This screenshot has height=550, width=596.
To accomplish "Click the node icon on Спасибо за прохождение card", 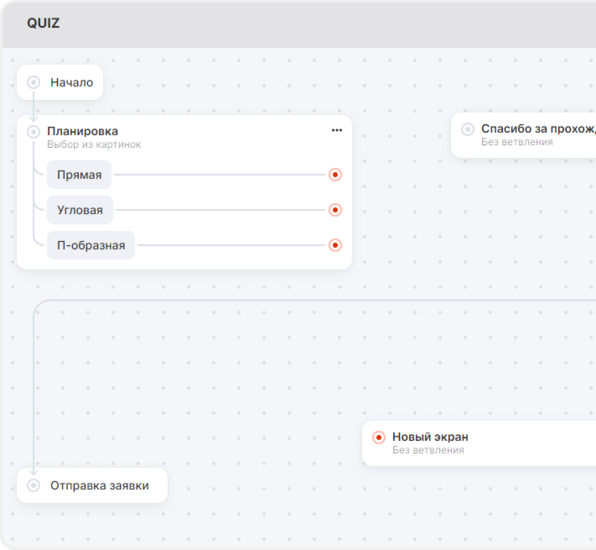I will pos(468,129).
